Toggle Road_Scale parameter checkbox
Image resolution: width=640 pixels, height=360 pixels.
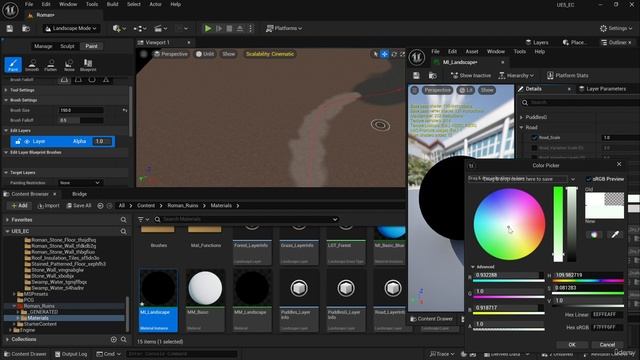point(534,138)
